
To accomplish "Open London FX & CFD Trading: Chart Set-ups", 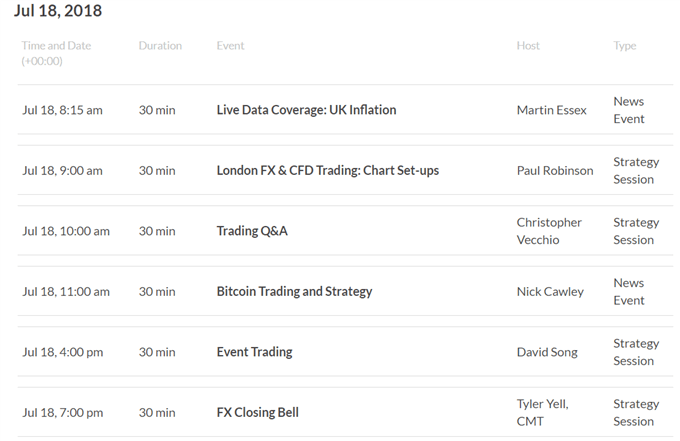I will click(x=327, y=170).
